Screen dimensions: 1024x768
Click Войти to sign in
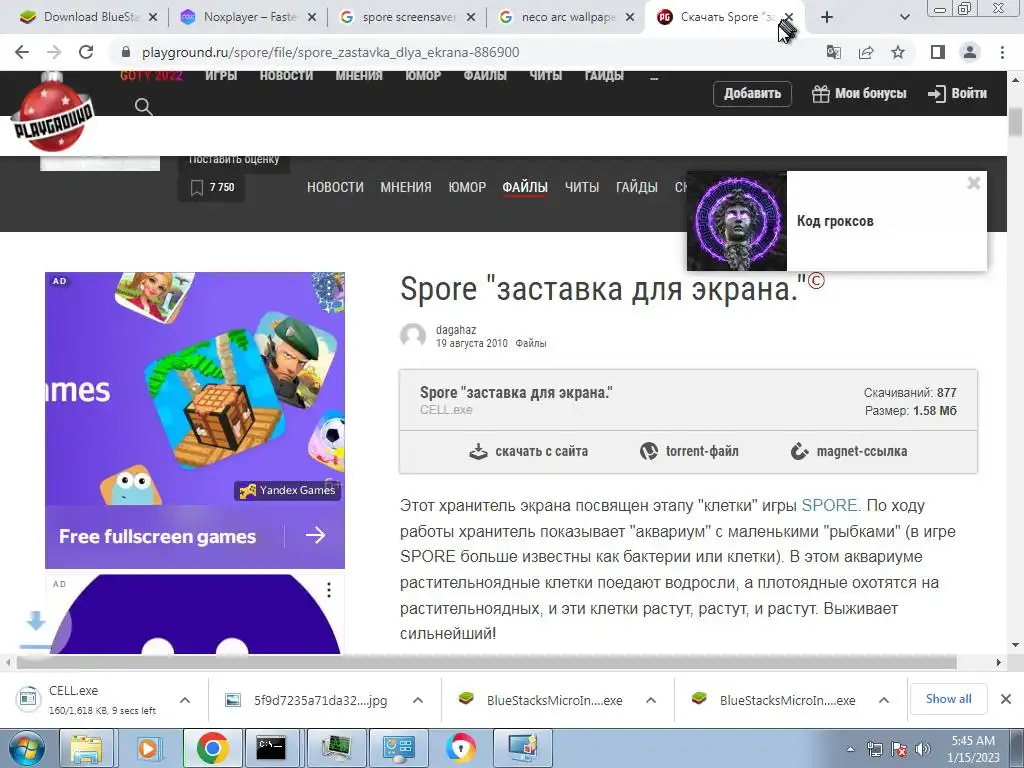coord(957,93)
